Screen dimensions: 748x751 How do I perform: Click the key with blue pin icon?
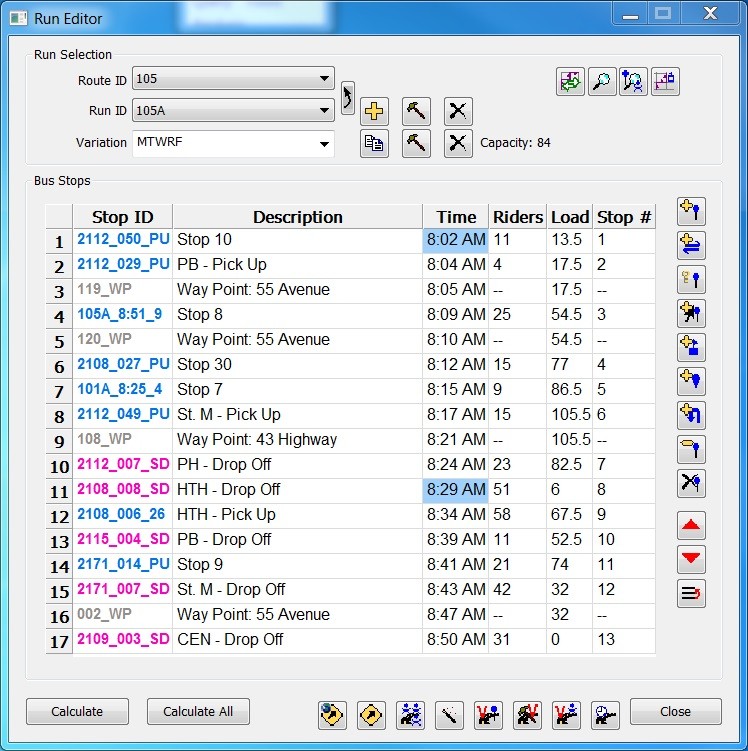coord(691,279)
